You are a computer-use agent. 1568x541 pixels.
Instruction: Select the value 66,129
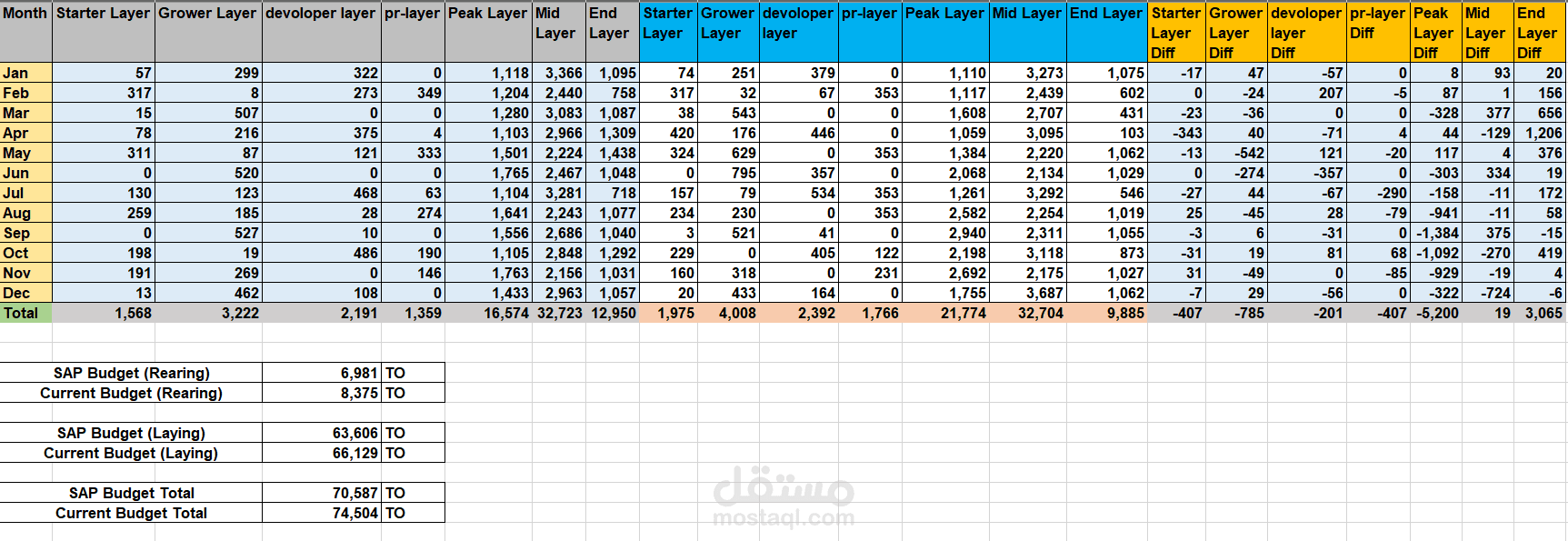(x=322, y=453)
